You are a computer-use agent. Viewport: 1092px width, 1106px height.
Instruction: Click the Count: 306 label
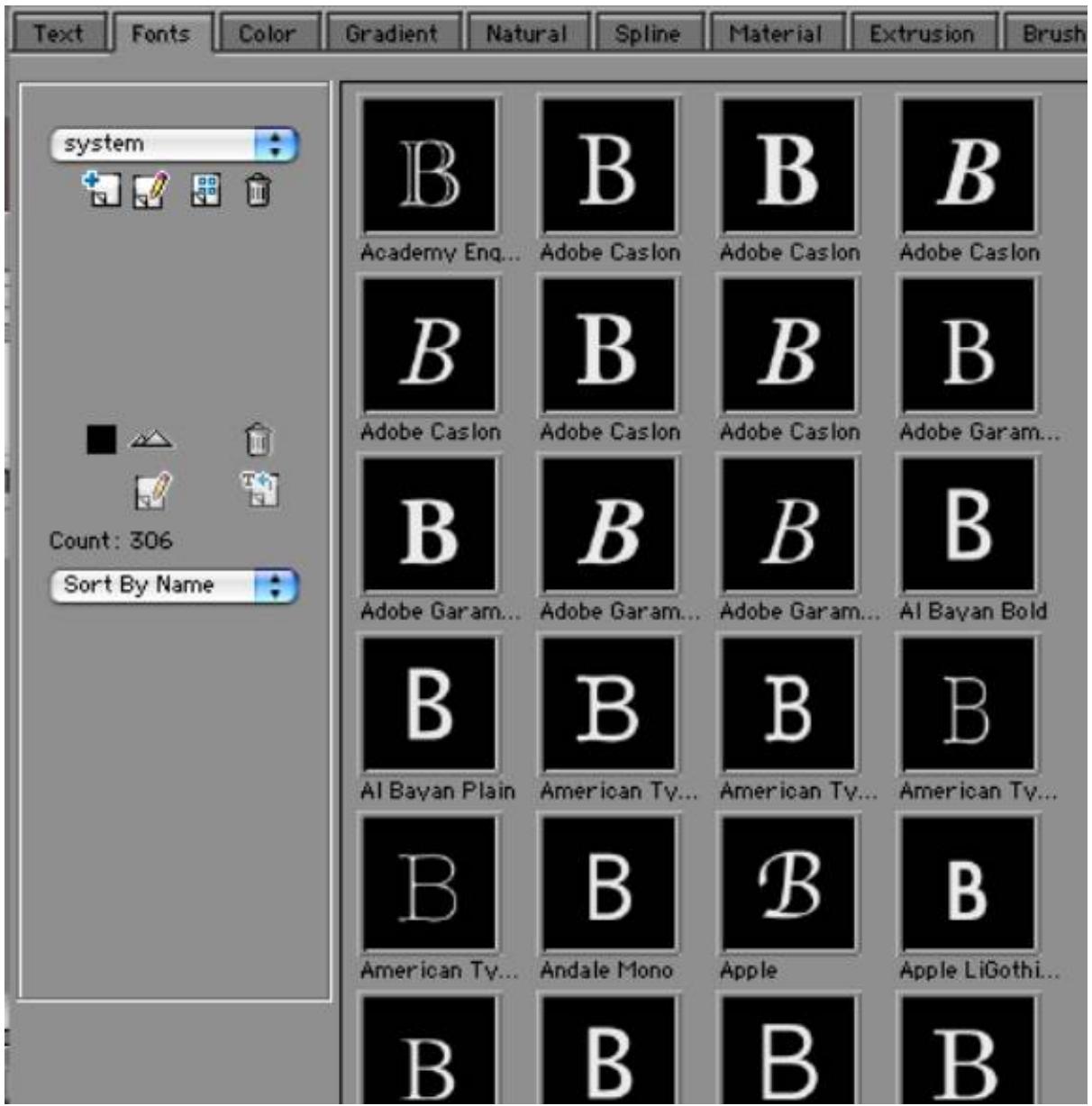point(111,540)
